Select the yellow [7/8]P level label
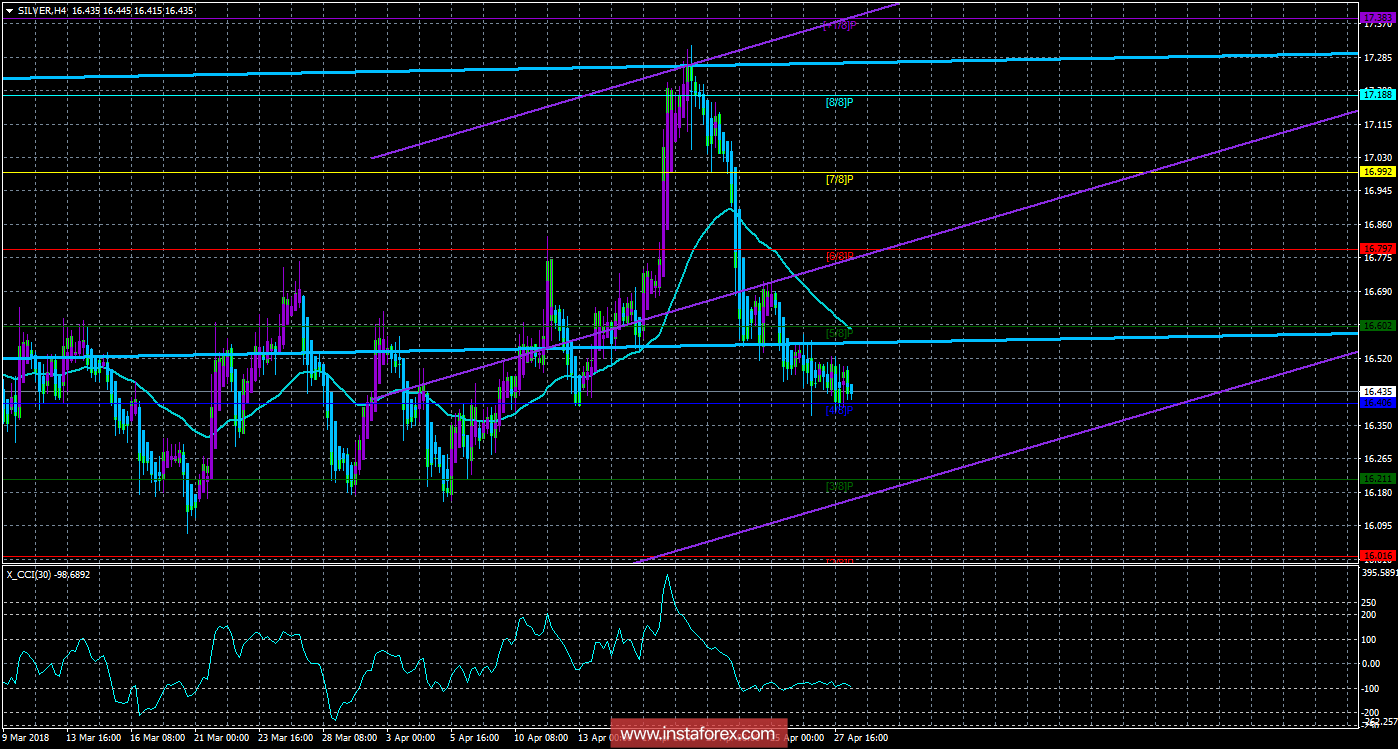The width and height of the screenshot is (1398, 749). click(x=839, y=179)
